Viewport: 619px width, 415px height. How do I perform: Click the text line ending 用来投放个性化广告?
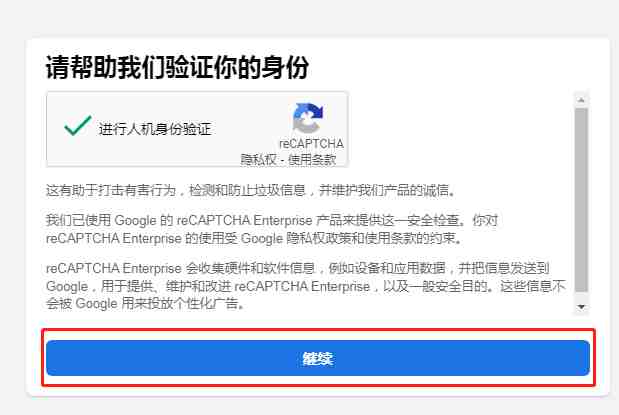point(145,304)
